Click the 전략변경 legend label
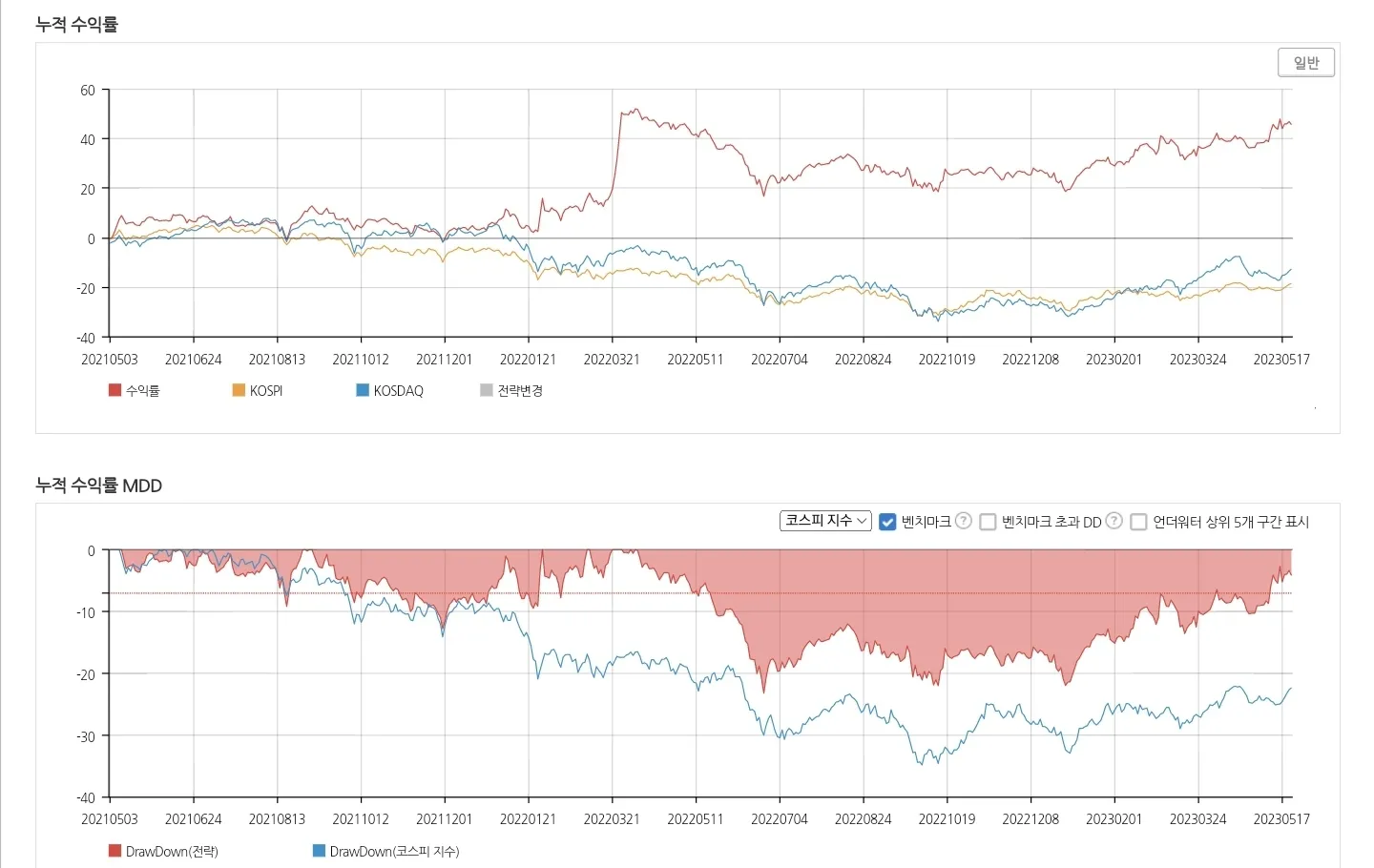This screenshot has width=1374, height=868. coord(520,391)
